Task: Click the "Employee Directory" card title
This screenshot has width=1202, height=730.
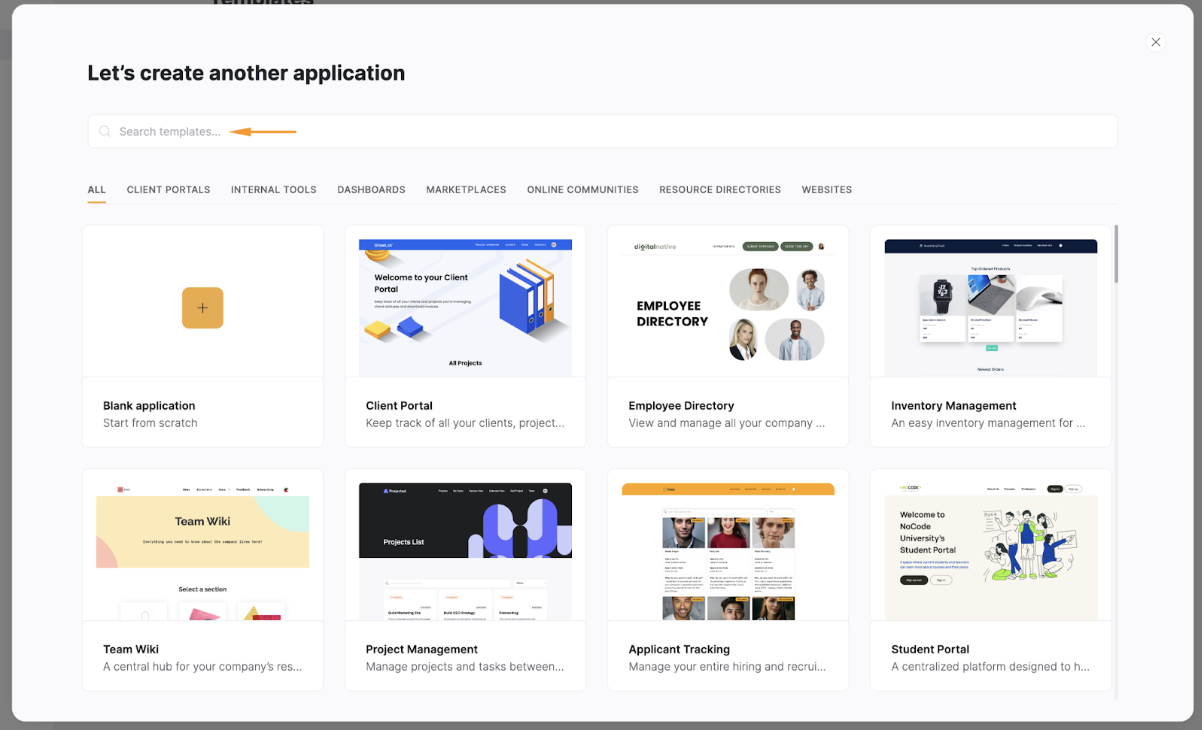Action: 681,406
